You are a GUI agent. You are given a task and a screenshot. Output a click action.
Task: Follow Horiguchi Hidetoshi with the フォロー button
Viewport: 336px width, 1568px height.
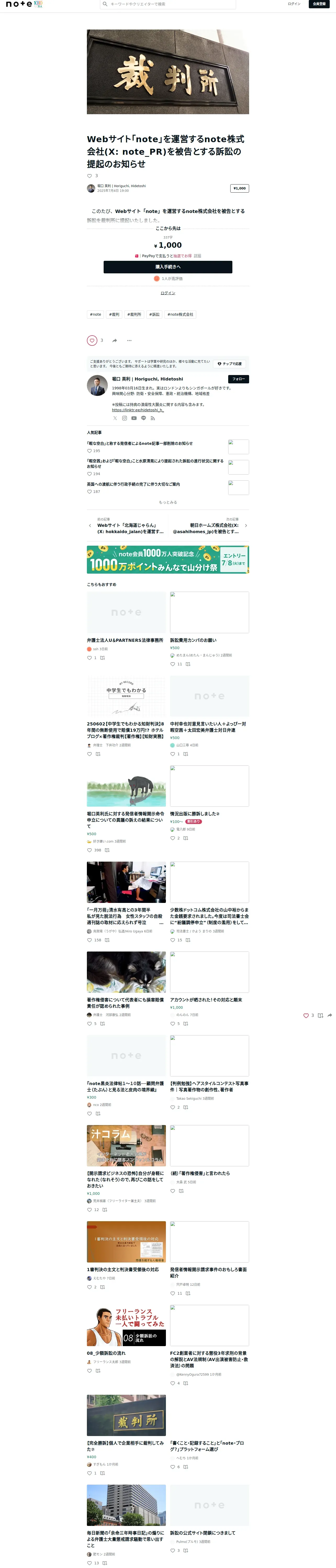pyautogui.click(x=238, y=379)
